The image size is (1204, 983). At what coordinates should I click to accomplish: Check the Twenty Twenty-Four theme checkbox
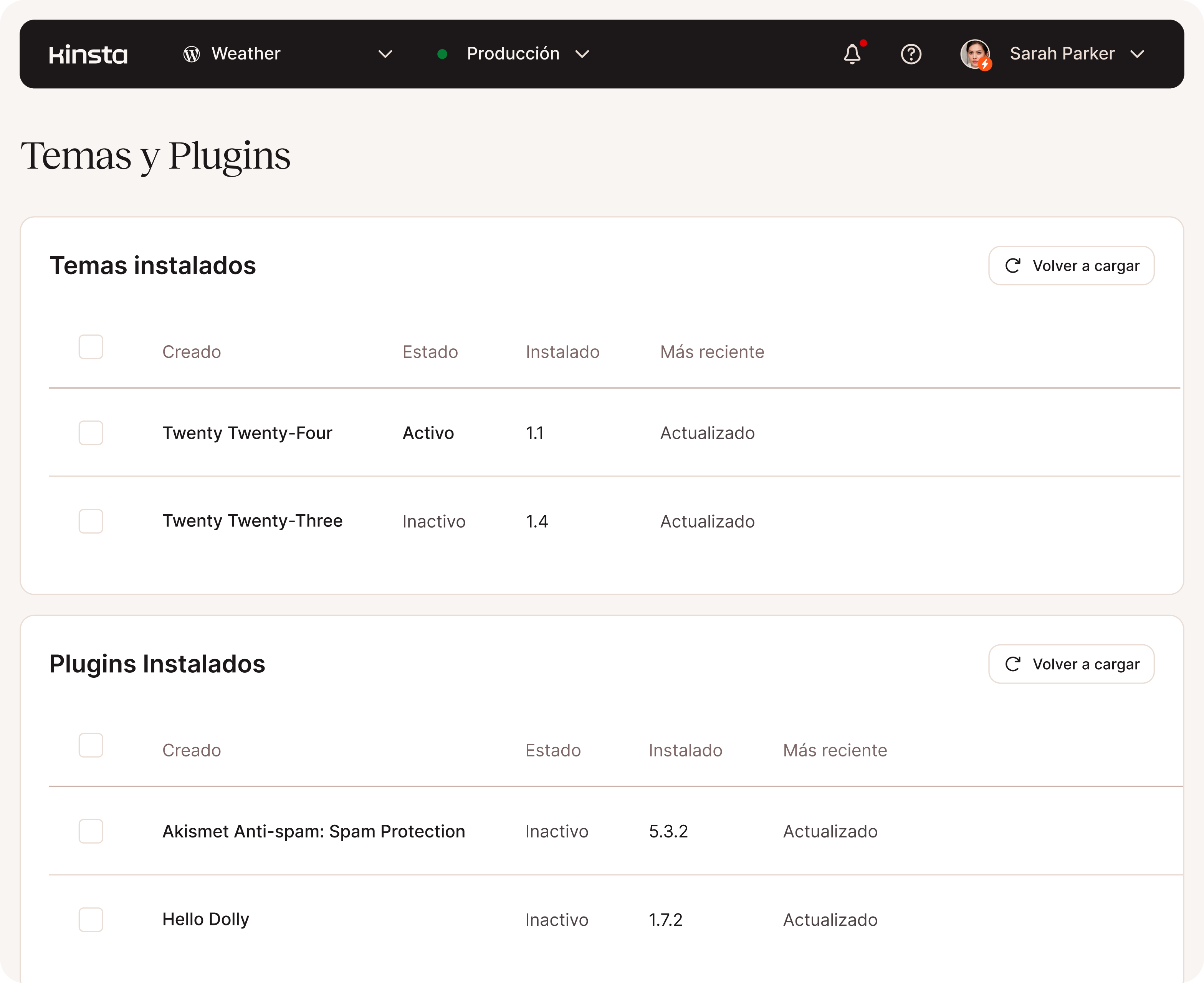[x=91, y=433]
